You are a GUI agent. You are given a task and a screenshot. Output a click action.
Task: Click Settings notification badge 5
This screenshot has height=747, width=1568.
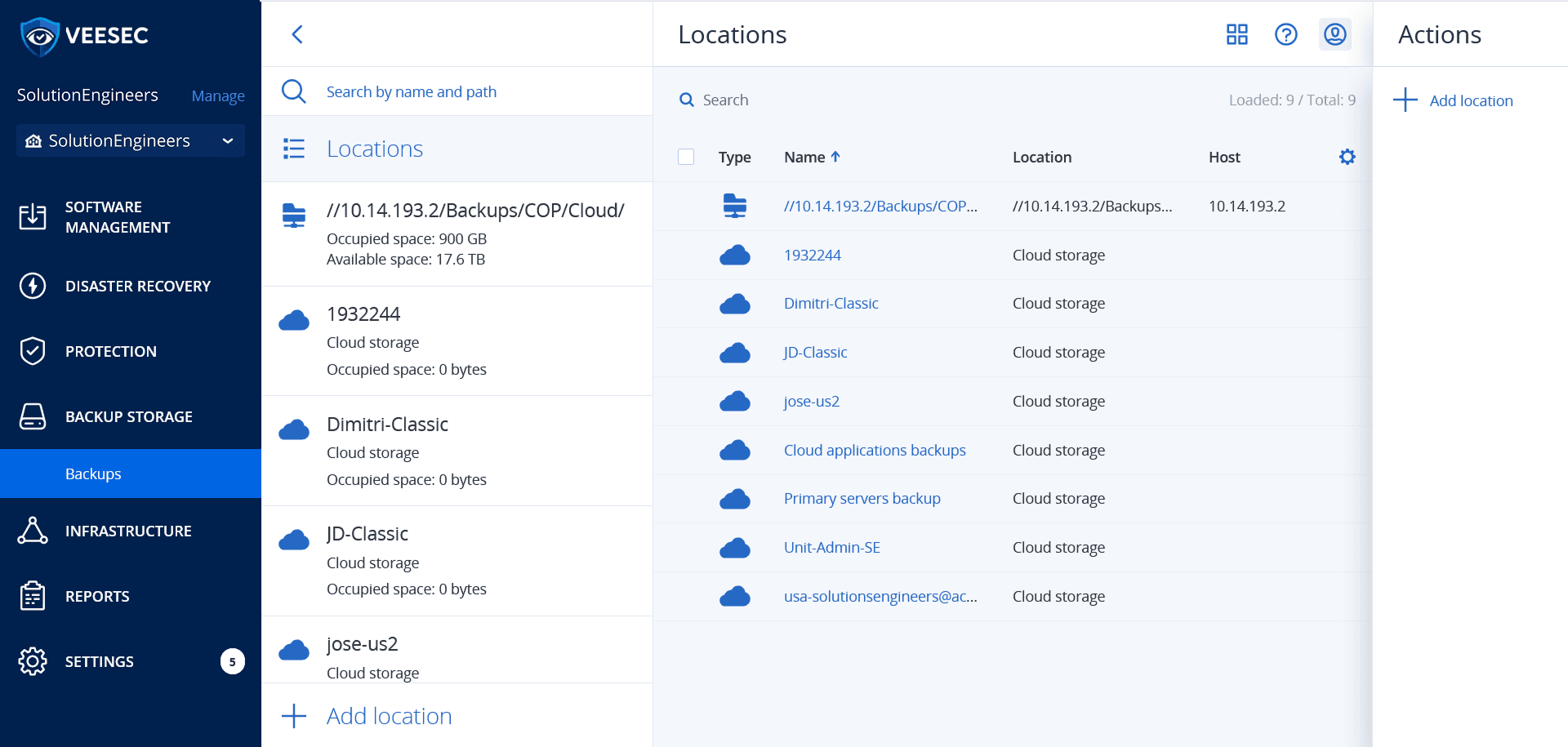(x=233, y=661)
